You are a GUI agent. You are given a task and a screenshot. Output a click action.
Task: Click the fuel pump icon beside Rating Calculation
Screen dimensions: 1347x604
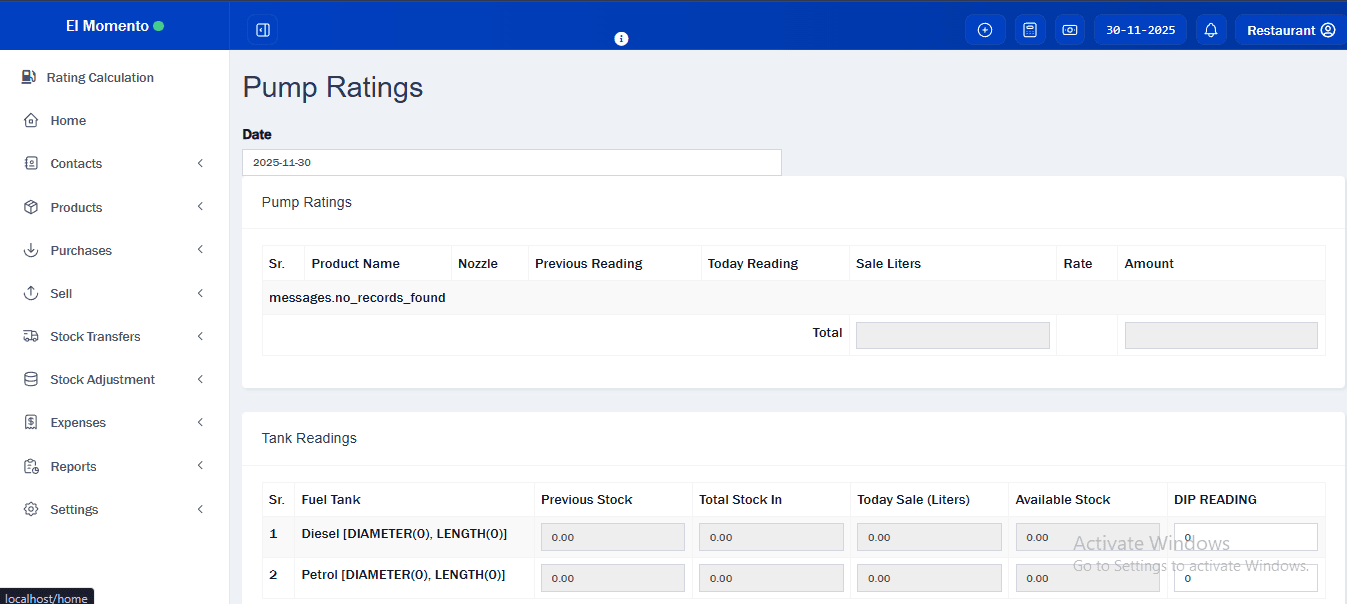pos(29,77)
